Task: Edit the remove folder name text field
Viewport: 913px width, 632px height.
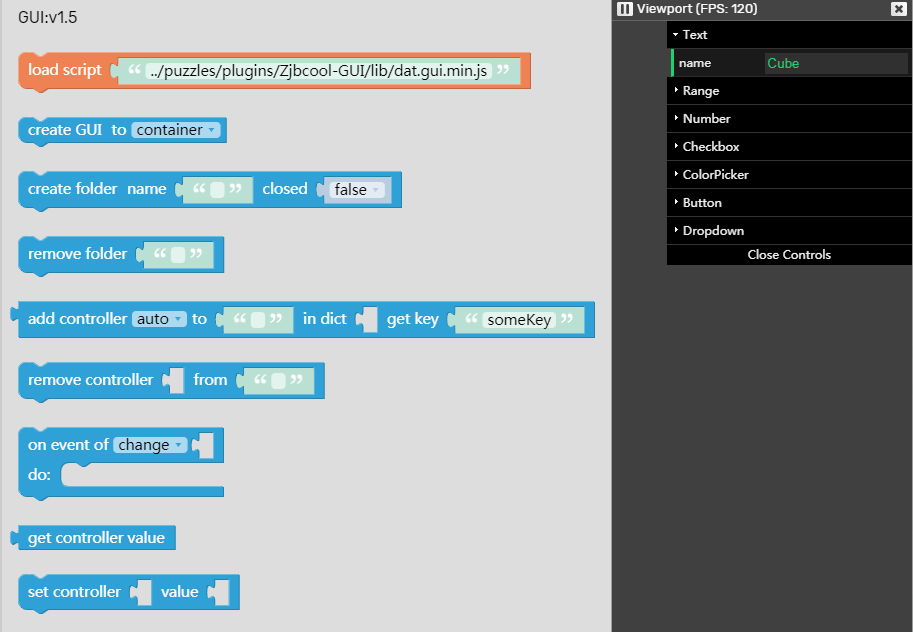Action: [178, 255]
